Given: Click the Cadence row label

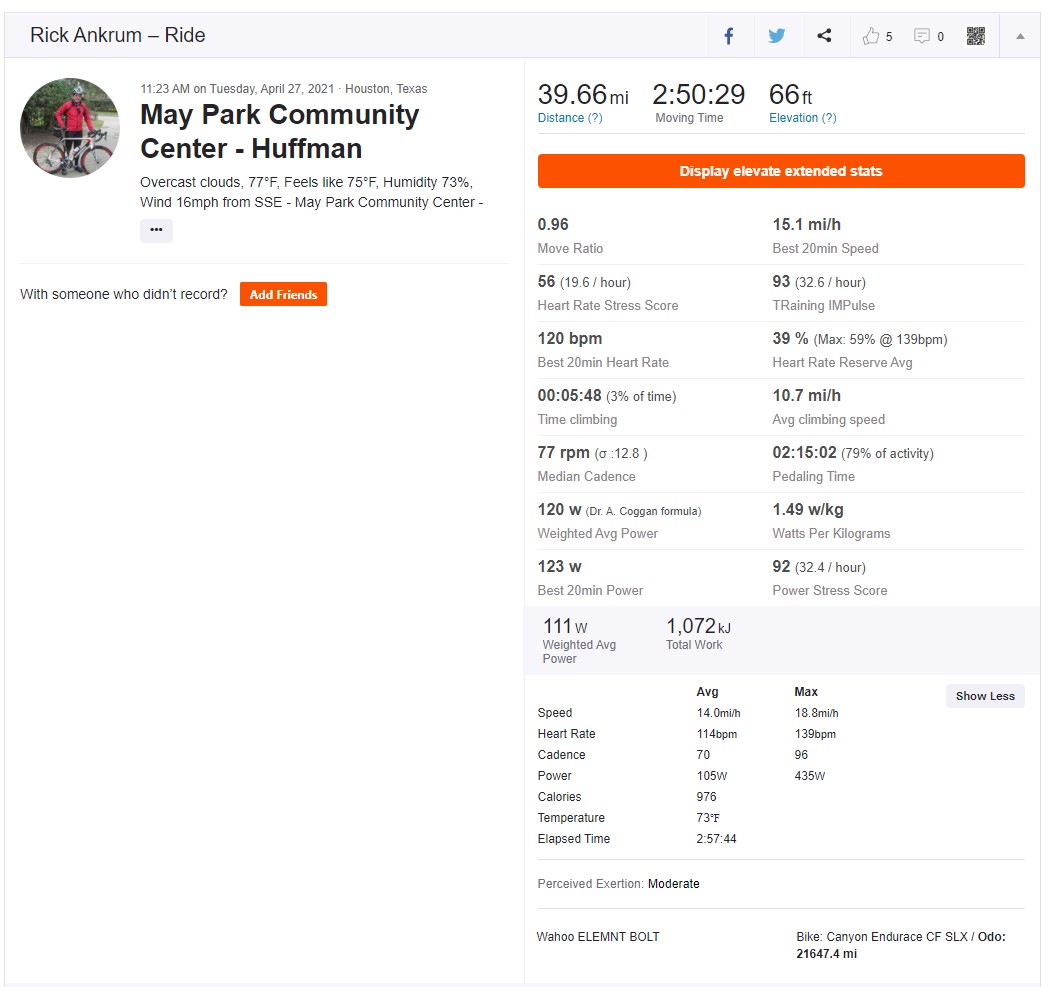Looking at the screenshot, I should (561, 754).
